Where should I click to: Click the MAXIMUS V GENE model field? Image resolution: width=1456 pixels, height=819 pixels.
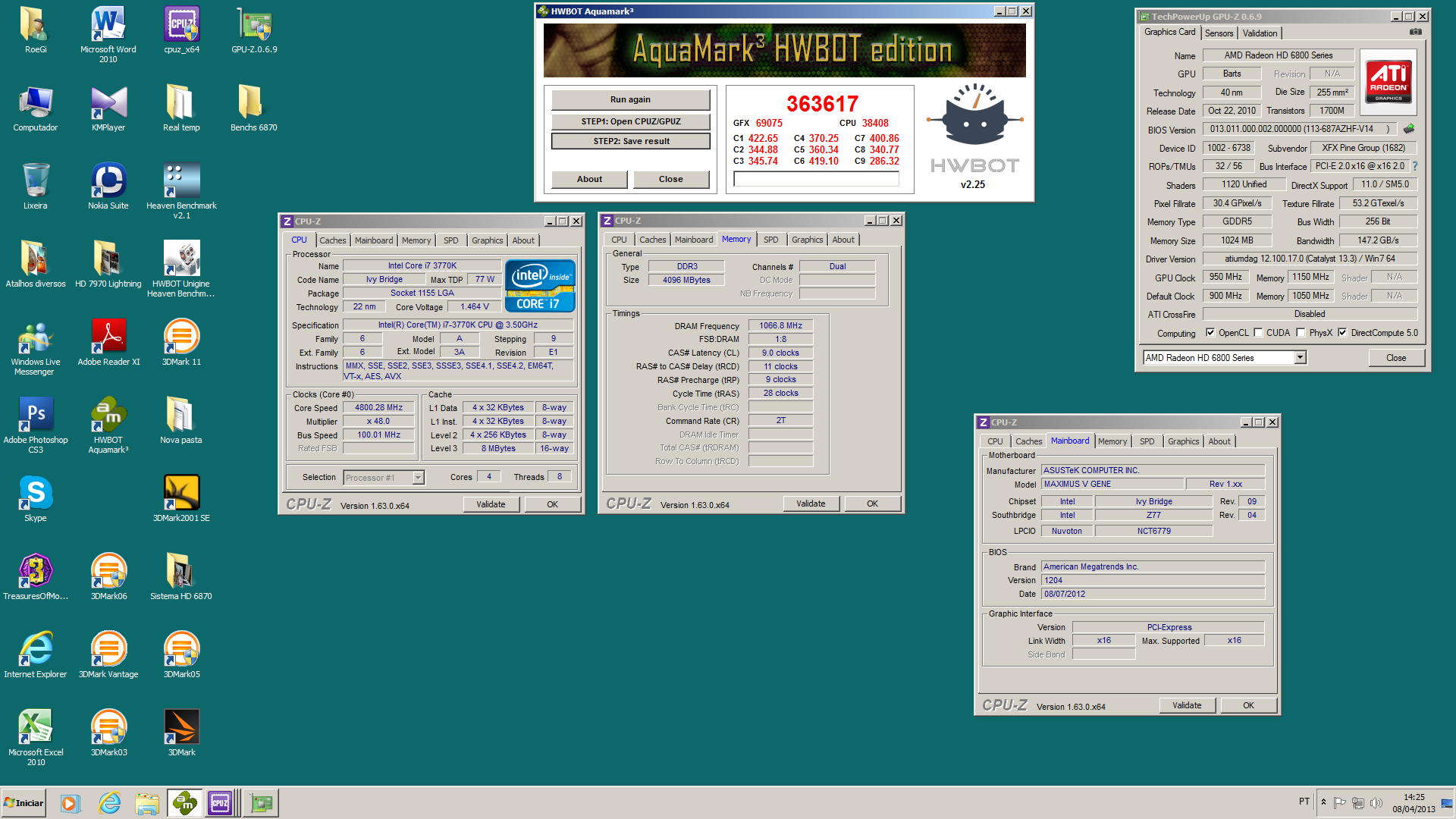[x=1112, y=484]
